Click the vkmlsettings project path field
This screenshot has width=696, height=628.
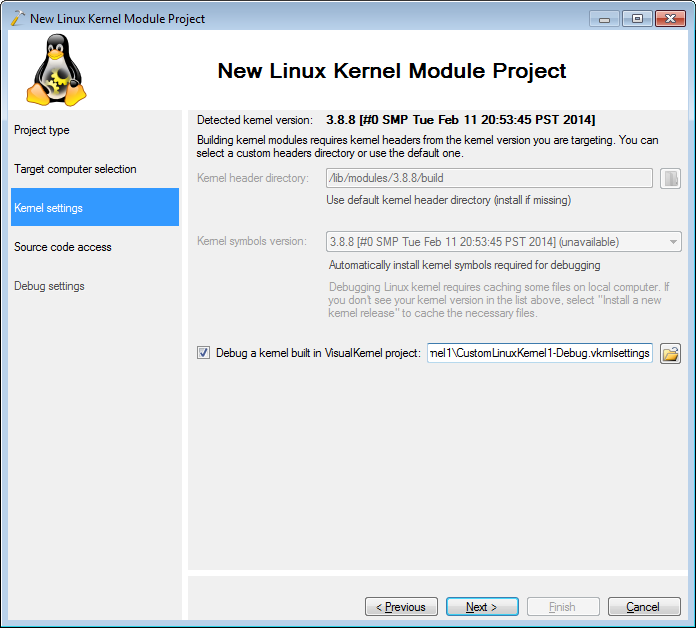(540, 353)
